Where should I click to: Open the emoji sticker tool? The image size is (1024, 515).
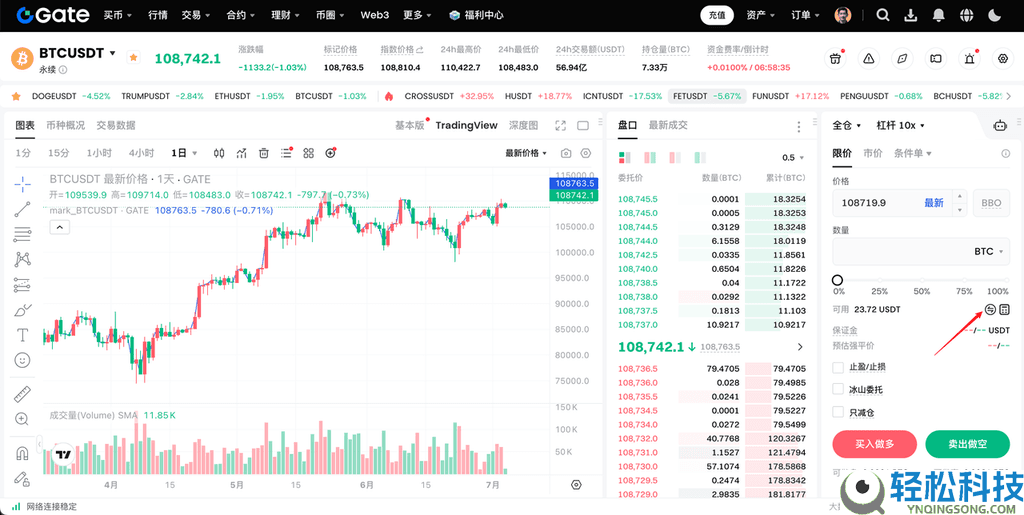pos(22,360)
